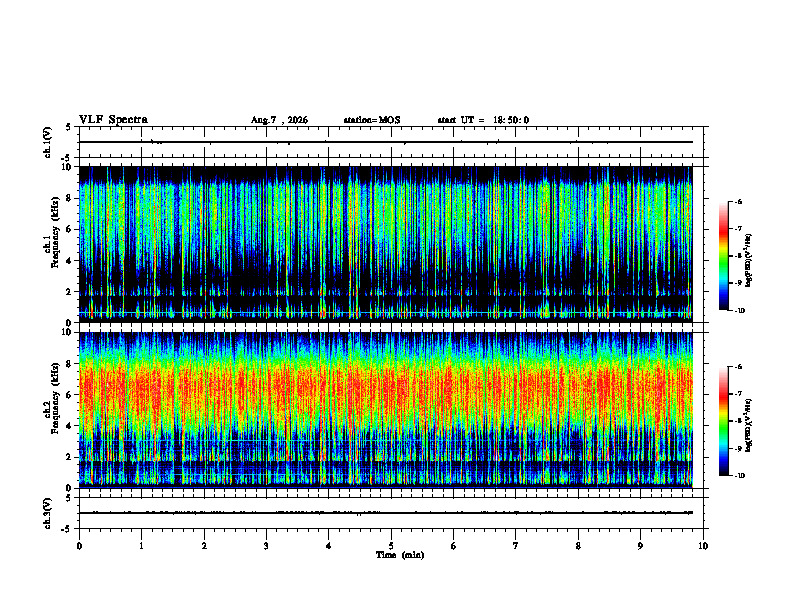Click the time axis tick label "0" min

[x=79, y=546]
